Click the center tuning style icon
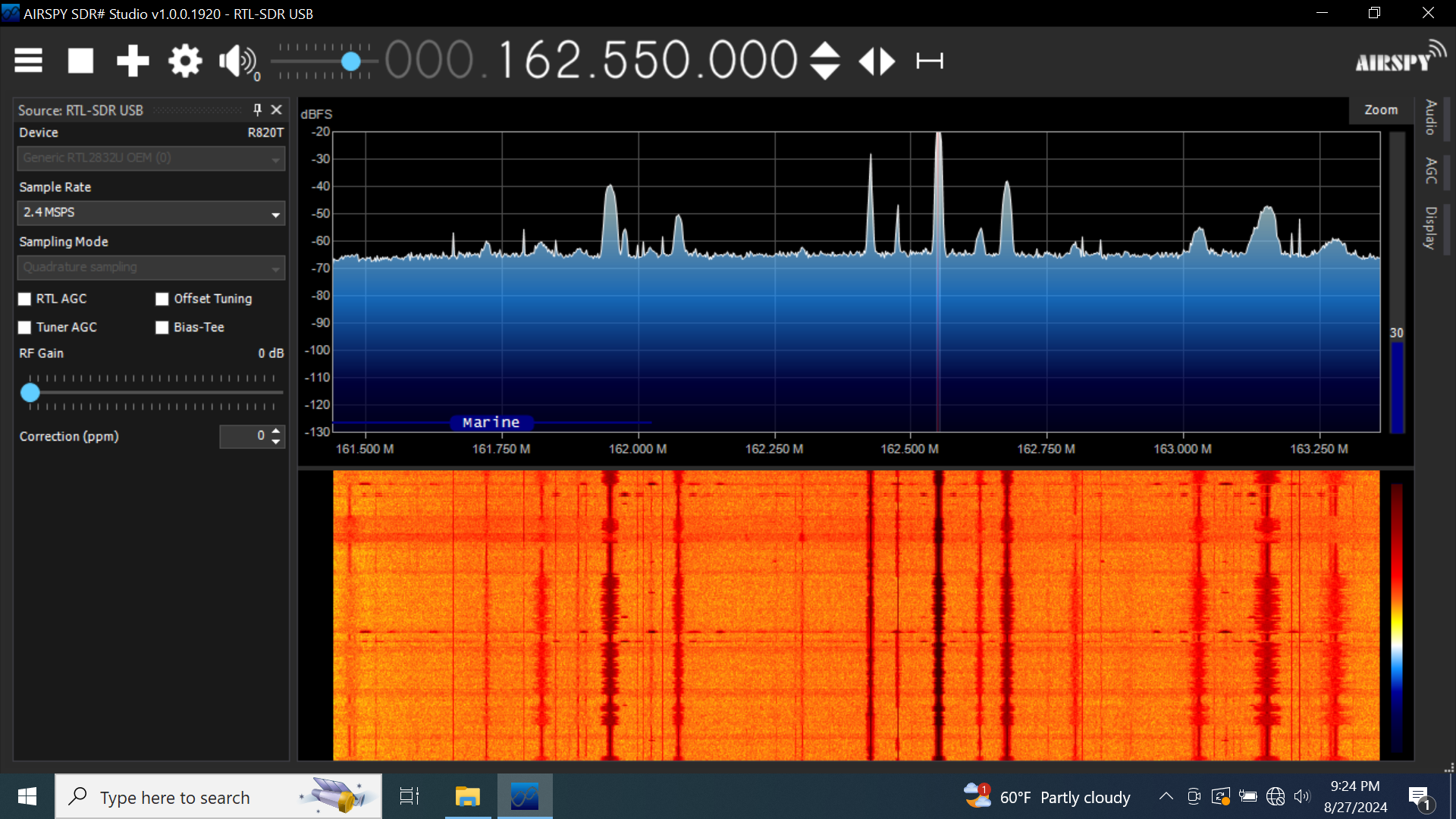1456x819 pixels. coord(929,61)
